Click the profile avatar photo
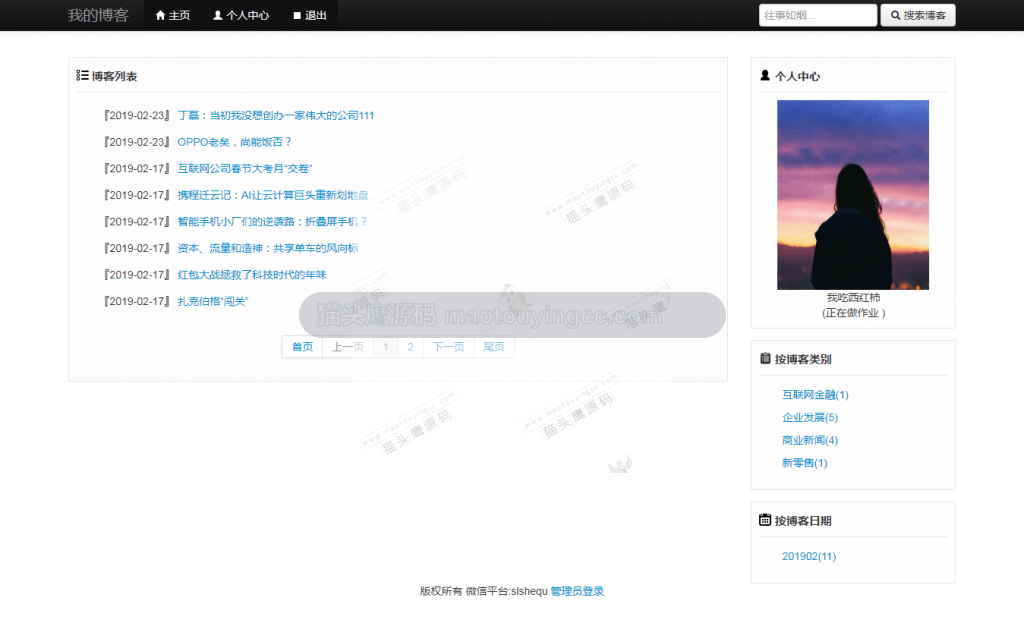The width and height of the screenshot is (1024, 629). [x=853, y=195]
